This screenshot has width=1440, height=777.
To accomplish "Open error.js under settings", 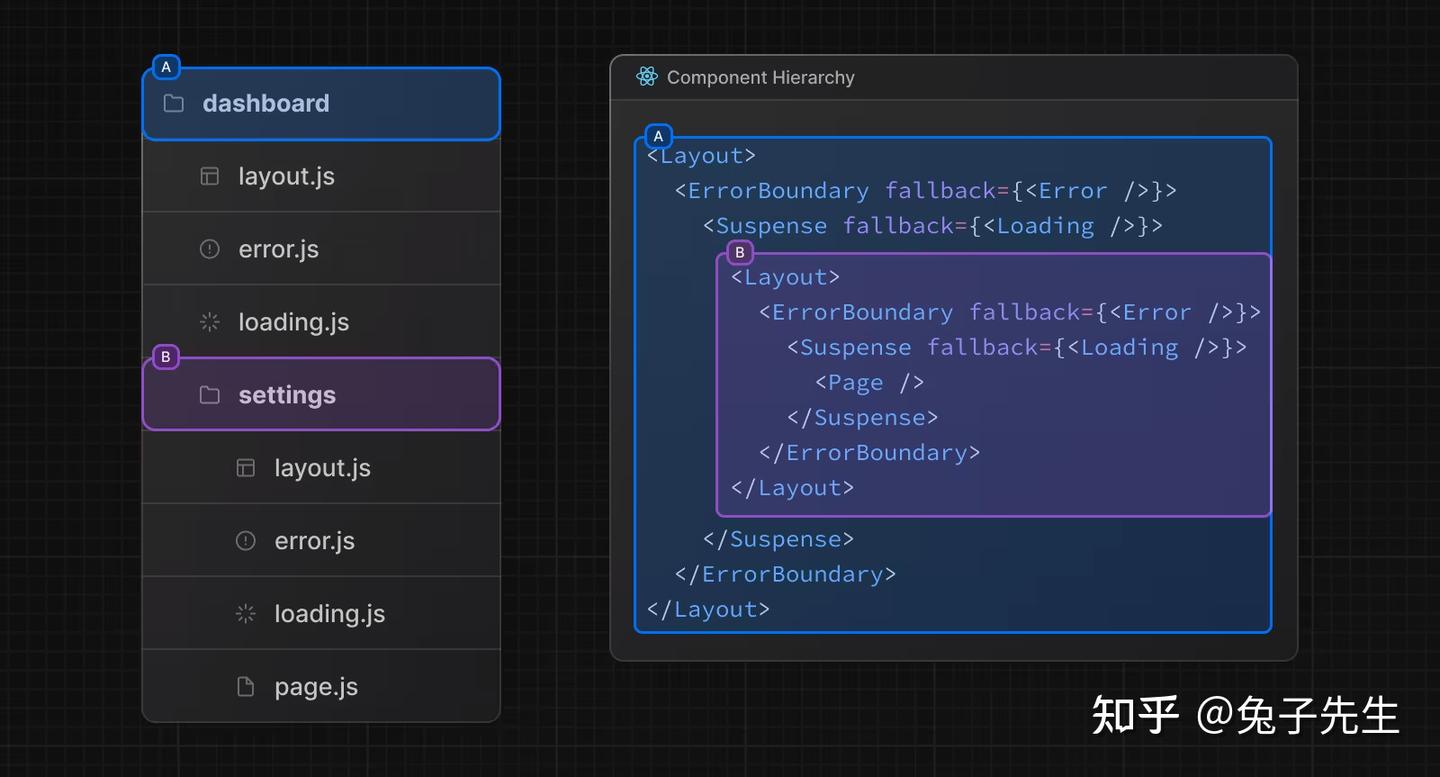I will click(x=321, y=541).
